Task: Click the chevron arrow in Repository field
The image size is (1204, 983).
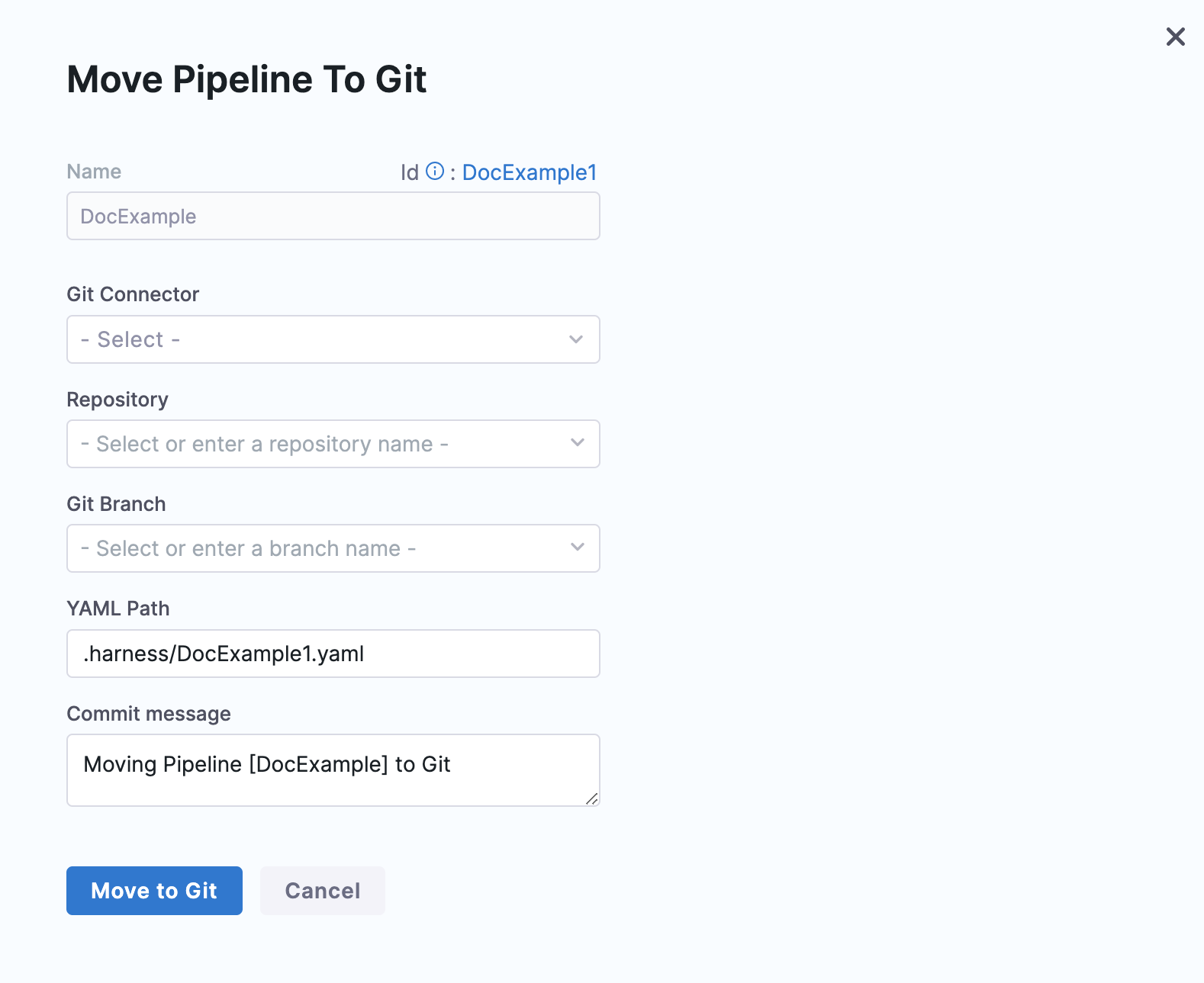Action: [578, 443]
